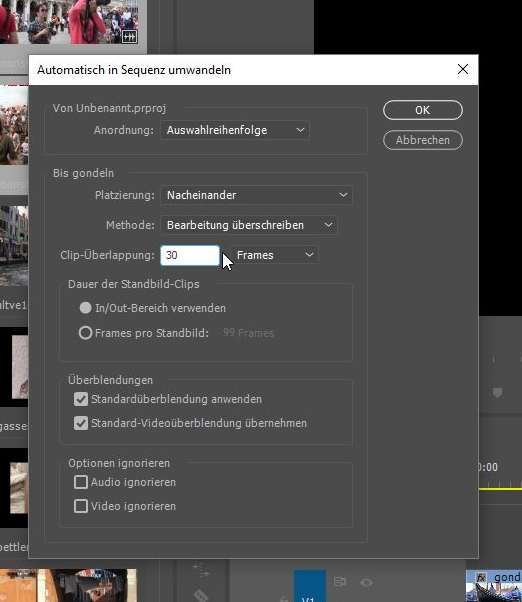The width and height of the screenshot is (522, 602).
Task: Cancel with the Abbrechen button
Action: 423,140
